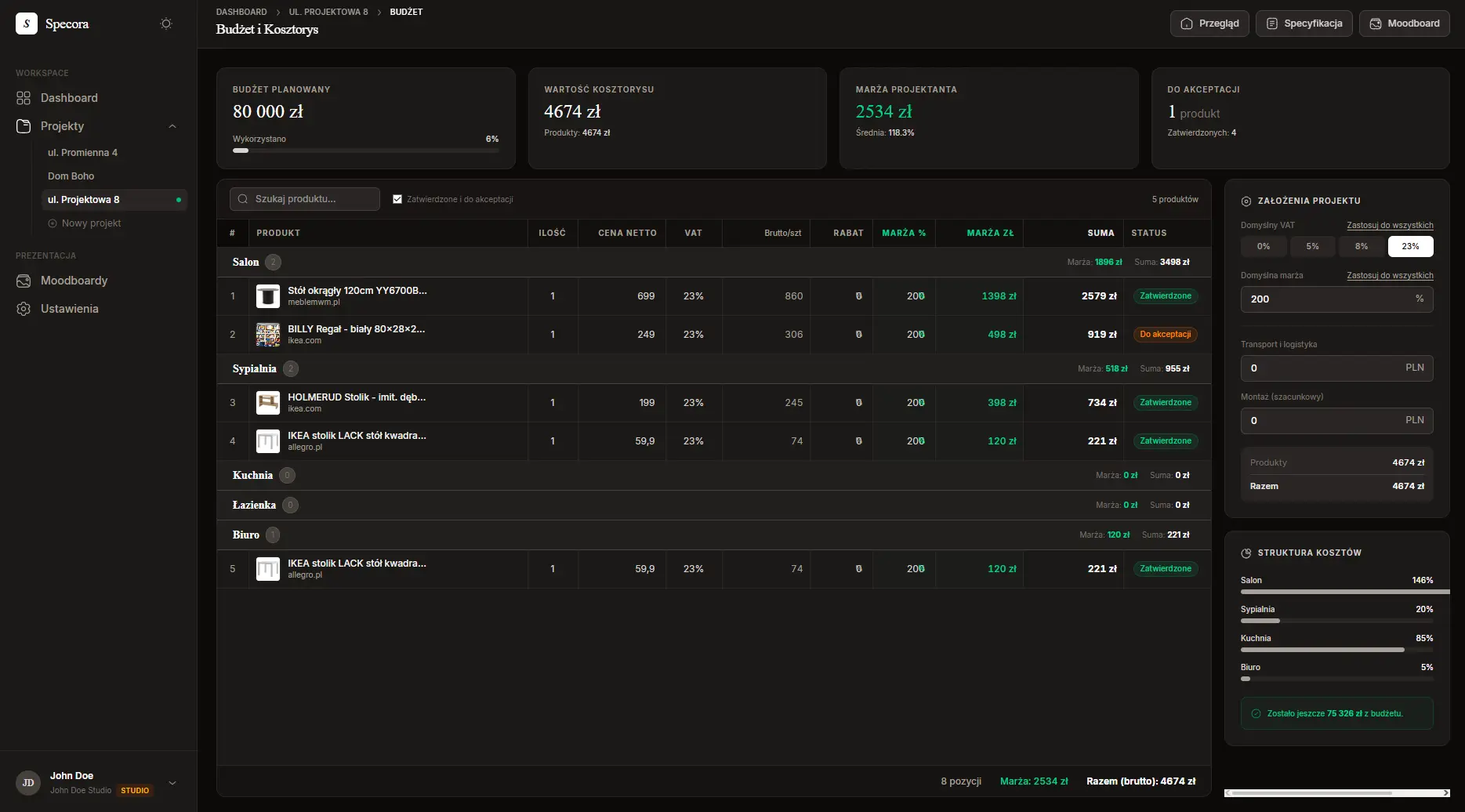Open Ustawienia gear icon
Image resolution: width=1465 pixels, height=812 pixels.
(24, 309)
